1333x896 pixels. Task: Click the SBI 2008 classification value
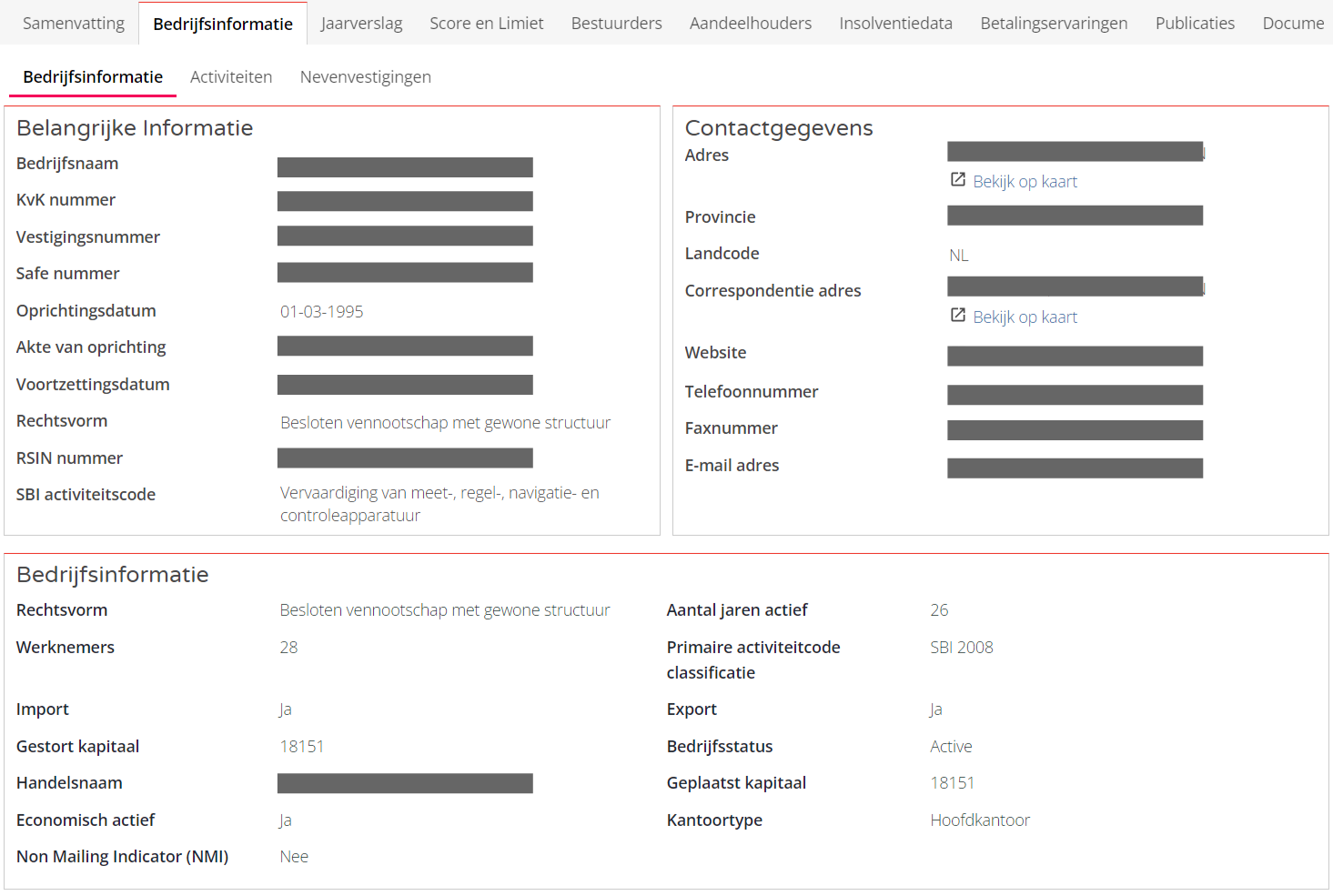[961, 648]
